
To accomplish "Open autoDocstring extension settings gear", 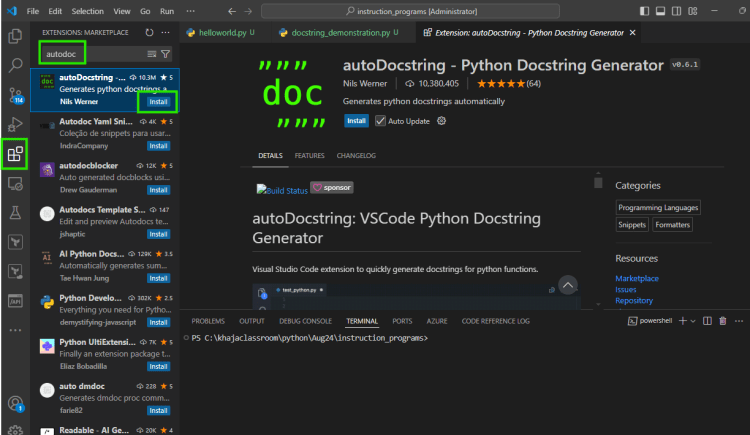I will (x=441, y=121).
